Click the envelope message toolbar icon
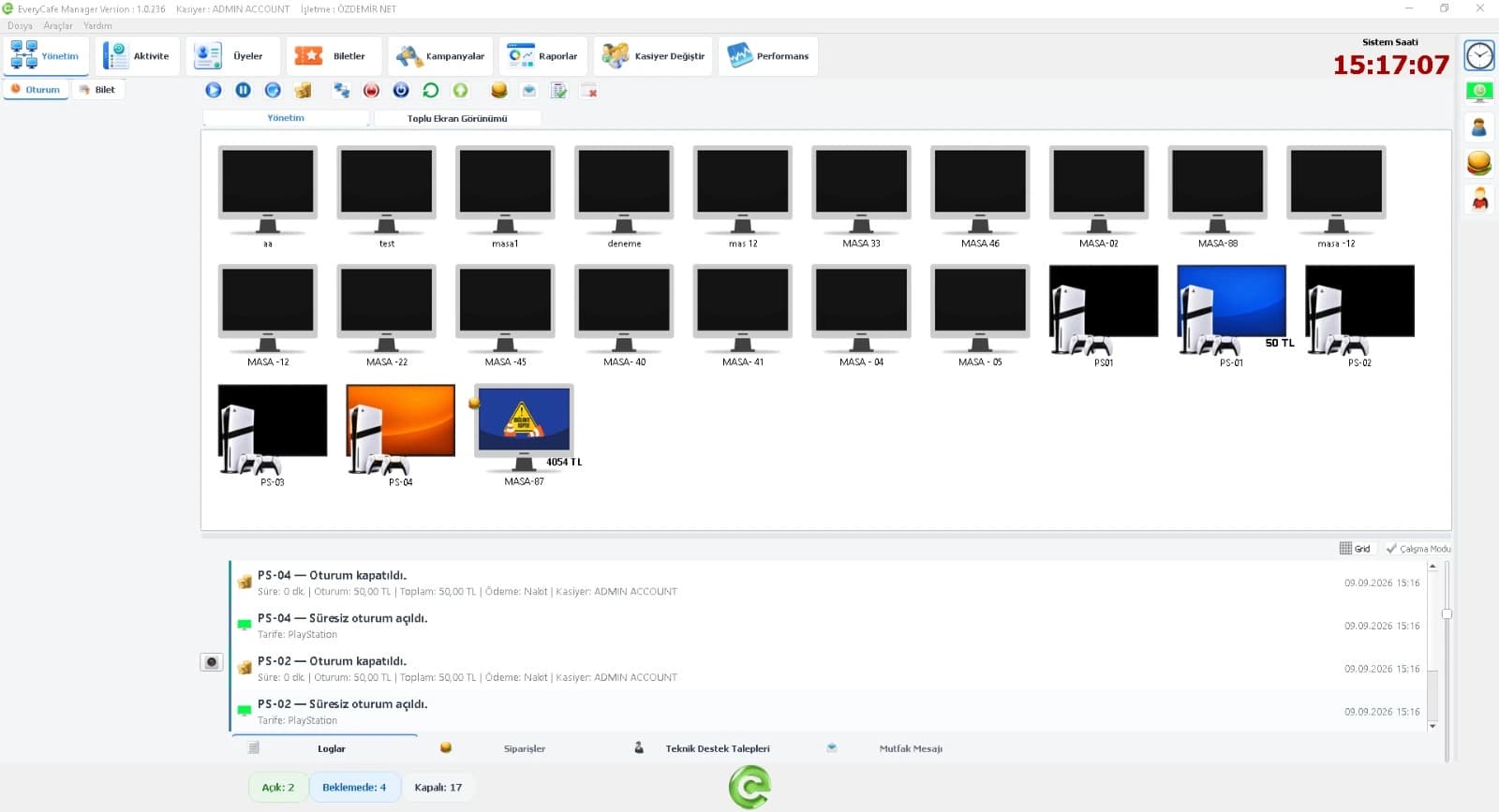Image resolution: width=1499 pixels, height=812 pixels. coord(529,90)
